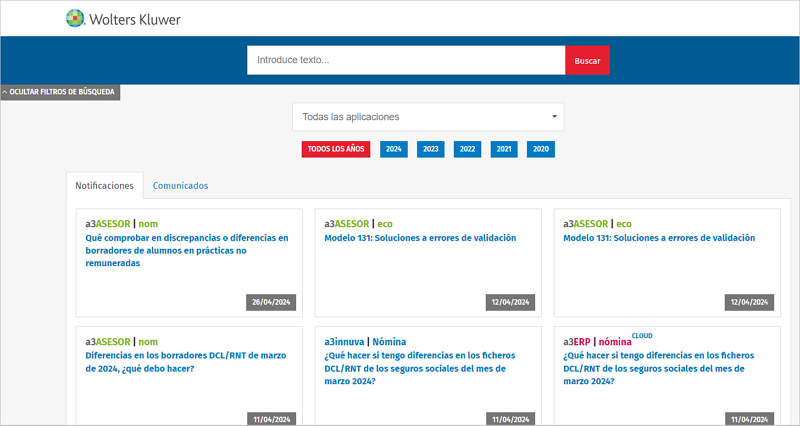Switch to the Notificaciones tab
Screen dimensions: 800x426
click(x=105, y=186)
